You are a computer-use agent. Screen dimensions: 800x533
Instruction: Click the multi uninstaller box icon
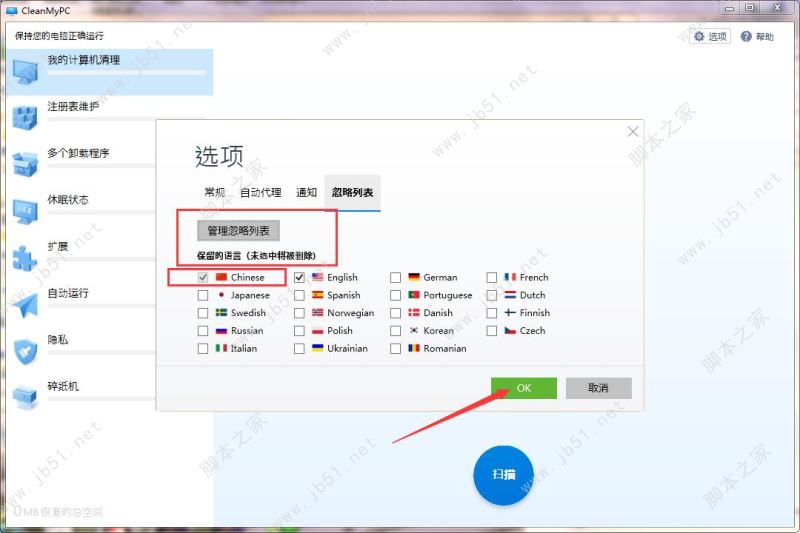tap(25, 164)
